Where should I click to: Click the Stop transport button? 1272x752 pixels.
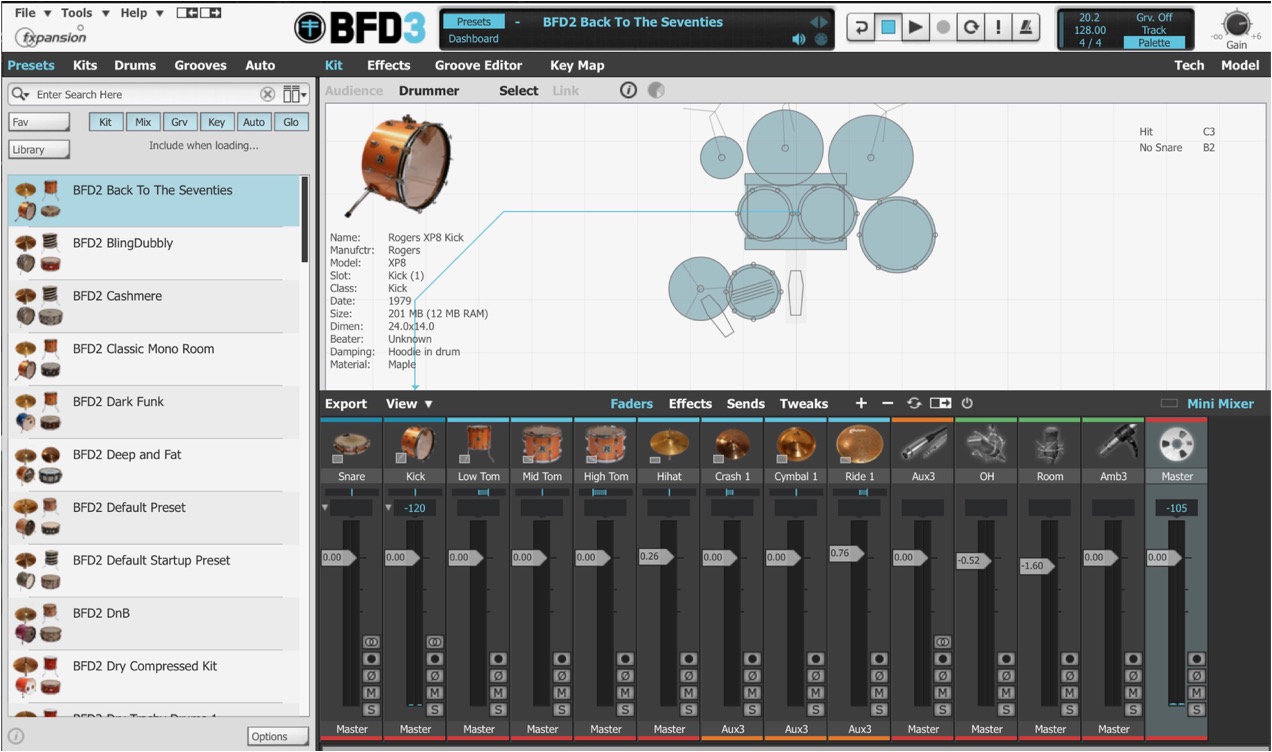[x=887, y=27]
